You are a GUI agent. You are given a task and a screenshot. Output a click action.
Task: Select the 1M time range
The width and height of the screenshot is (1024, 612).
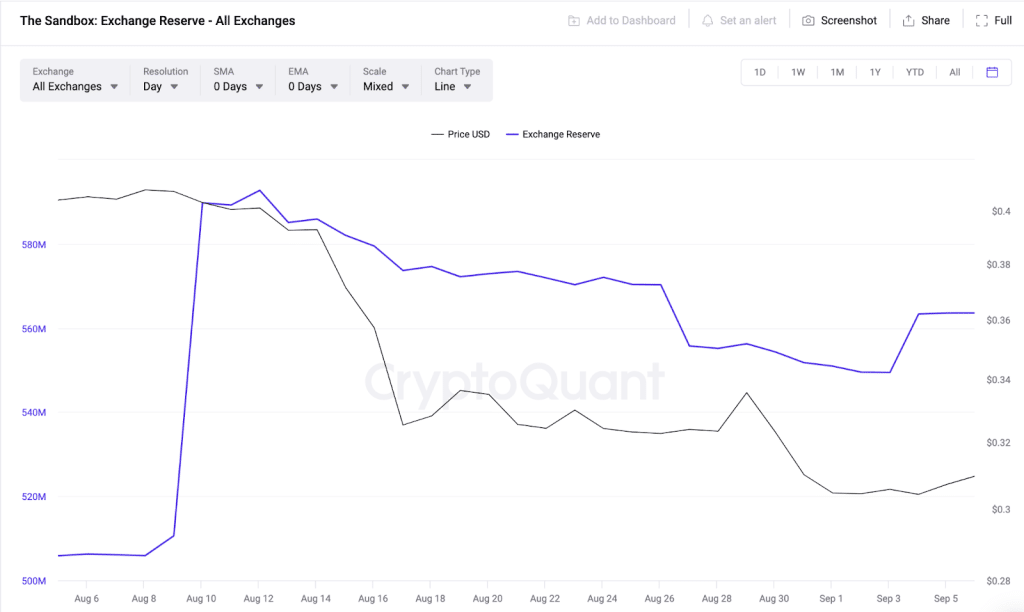tap(837, 72)
